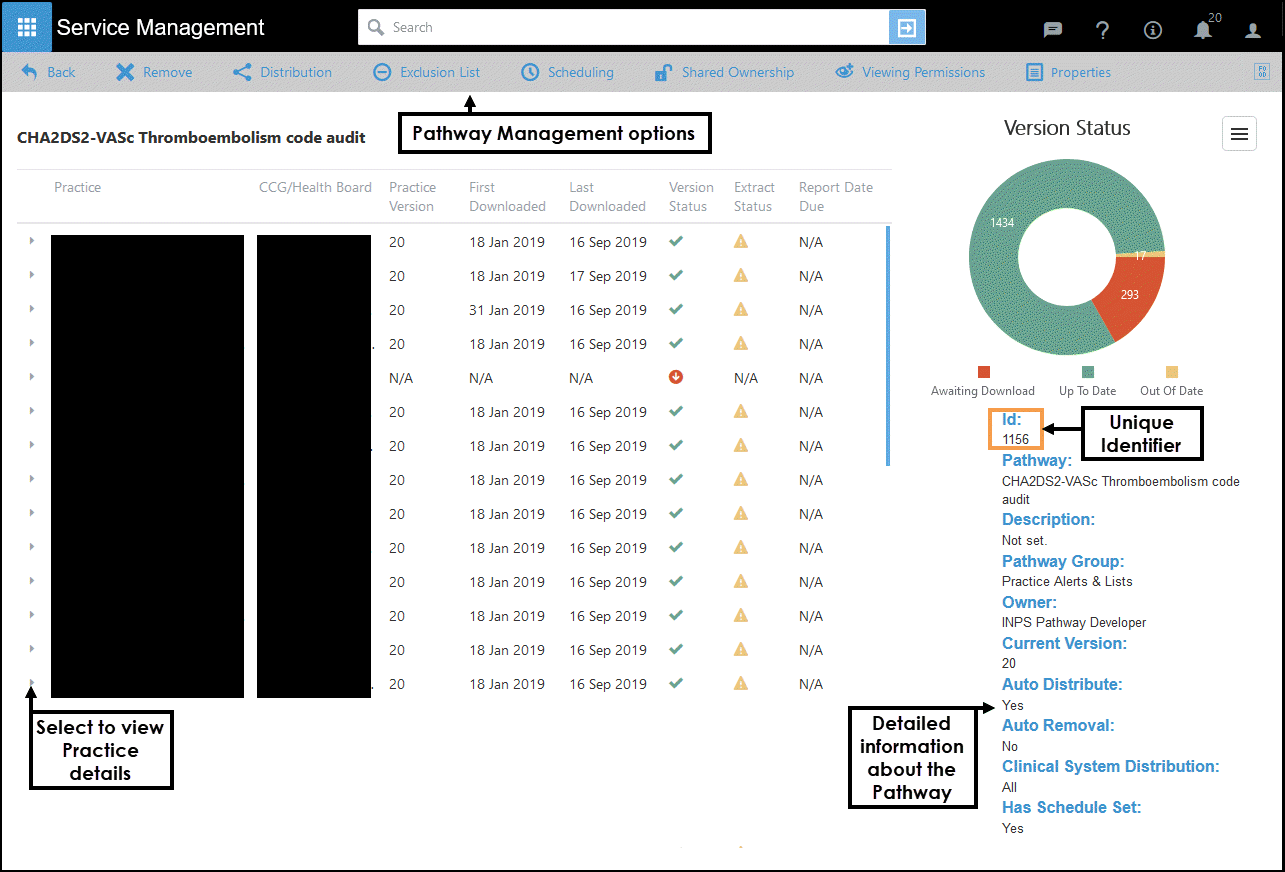1285x872 pixels.
Task: Open the user profile icon
Action: coord(1253,30)
